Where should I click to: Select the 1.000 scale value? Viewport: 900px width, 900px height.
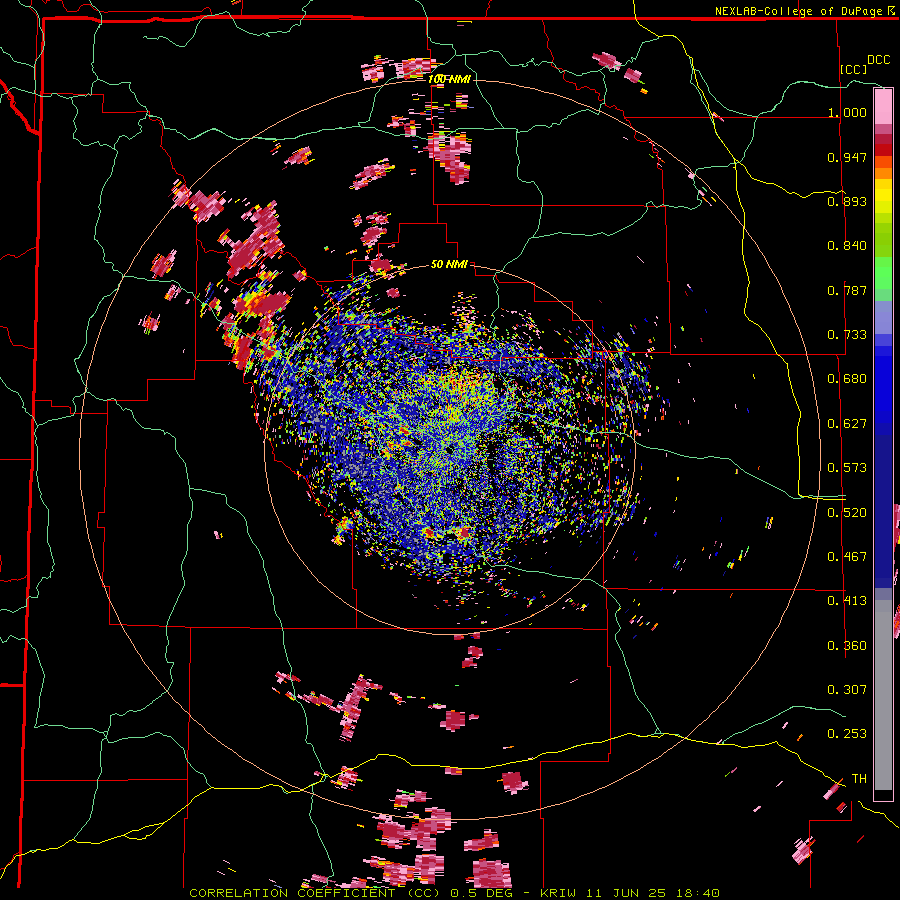tap(847, 112)
